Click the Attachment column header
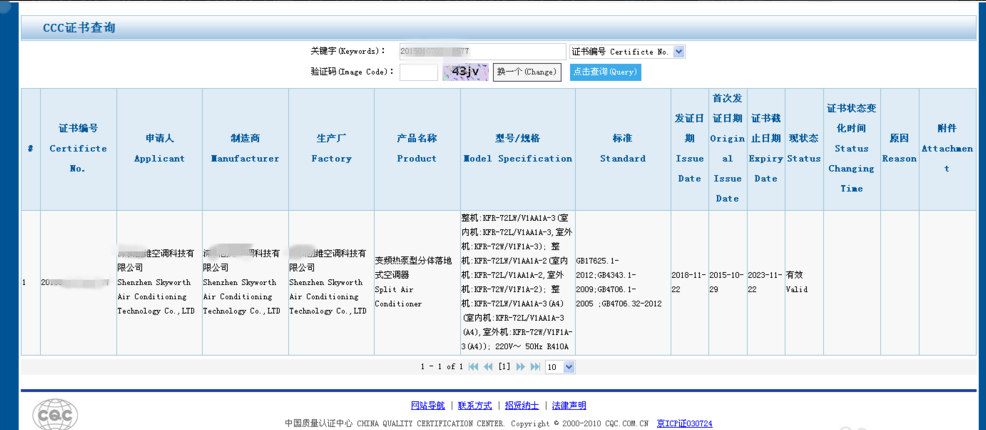Screen dimensions: 986x430 [x=947, y=149]
